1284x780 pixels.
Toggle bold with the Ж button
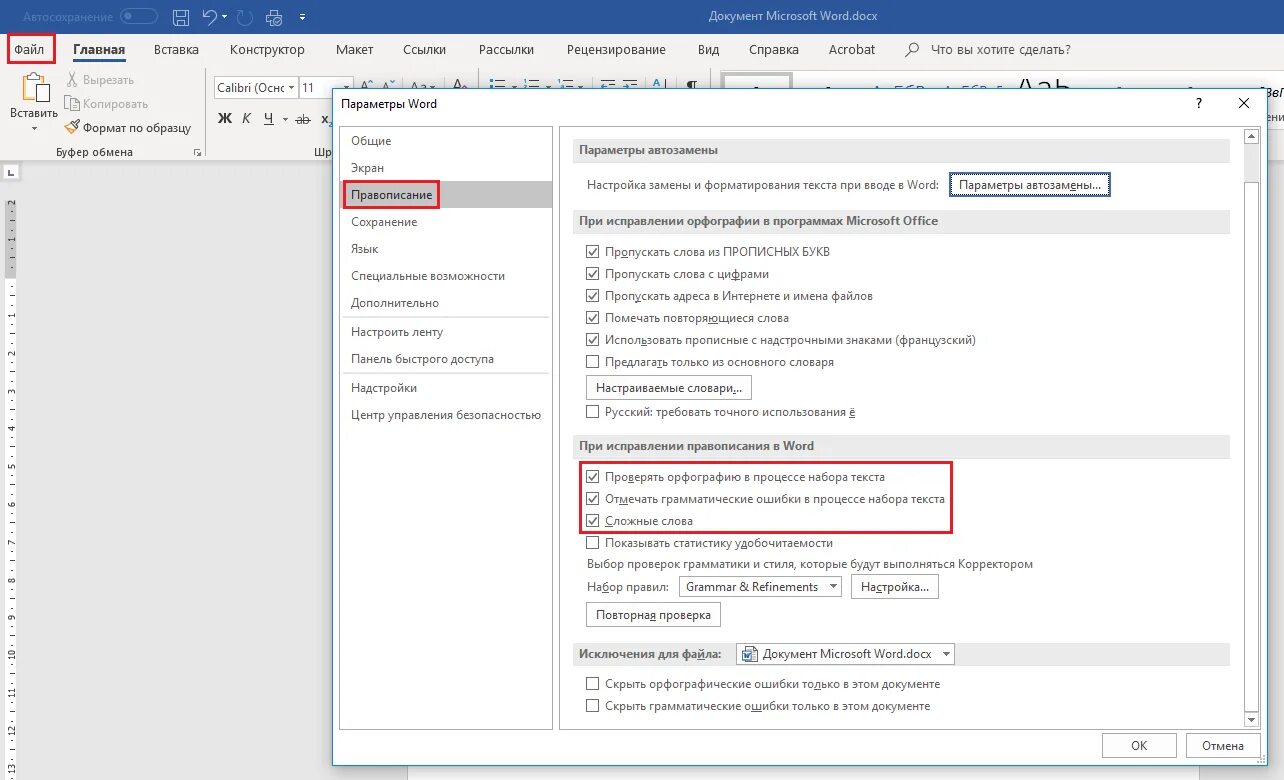224,118
